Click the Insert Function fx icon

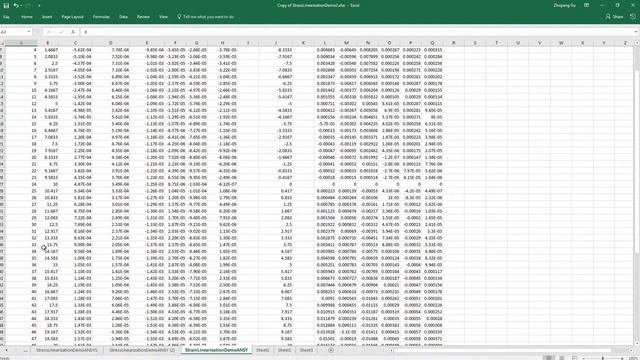[73, 32]
